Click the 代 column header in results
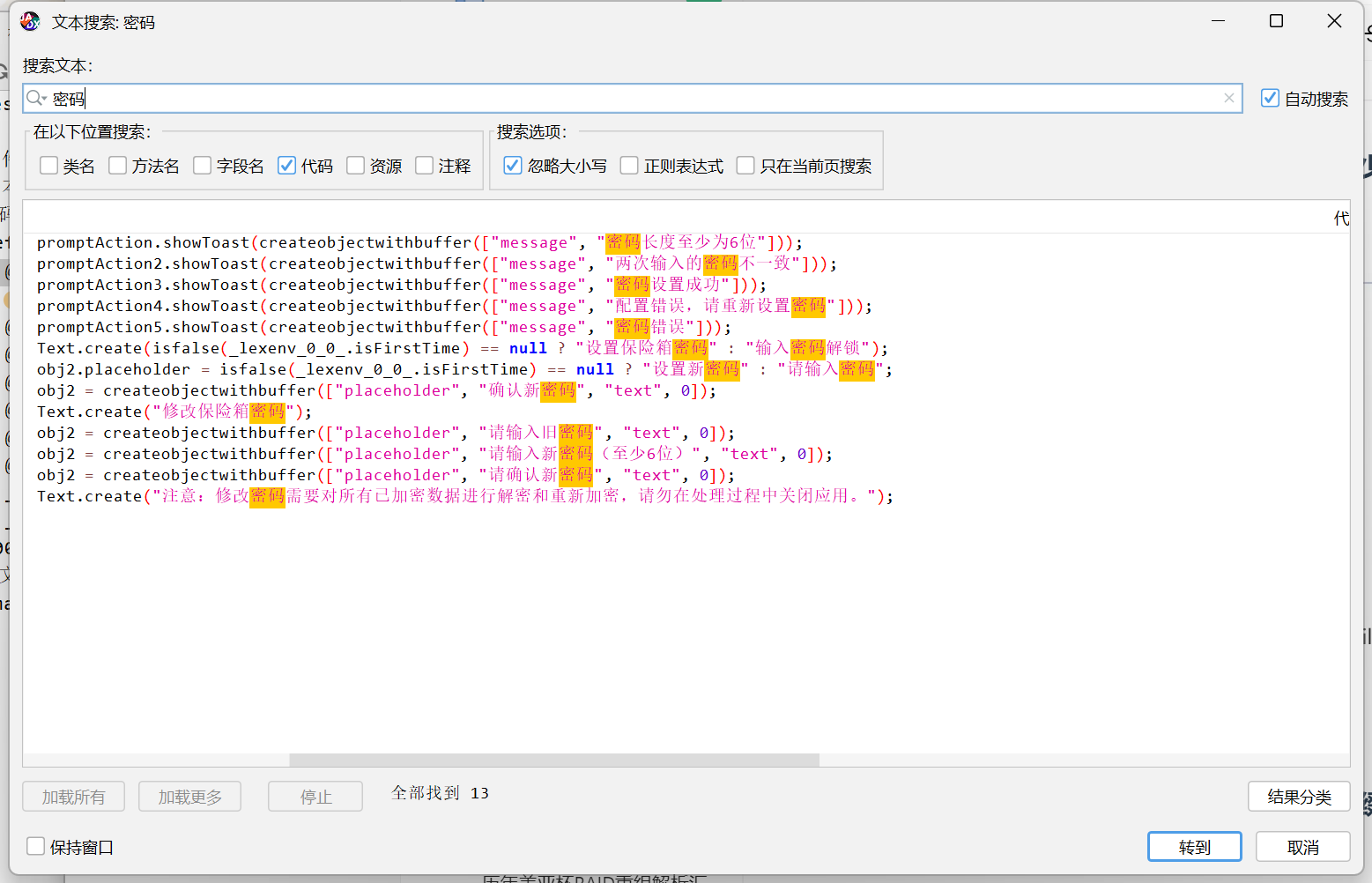1372x883 pixels. (1341, 218)
